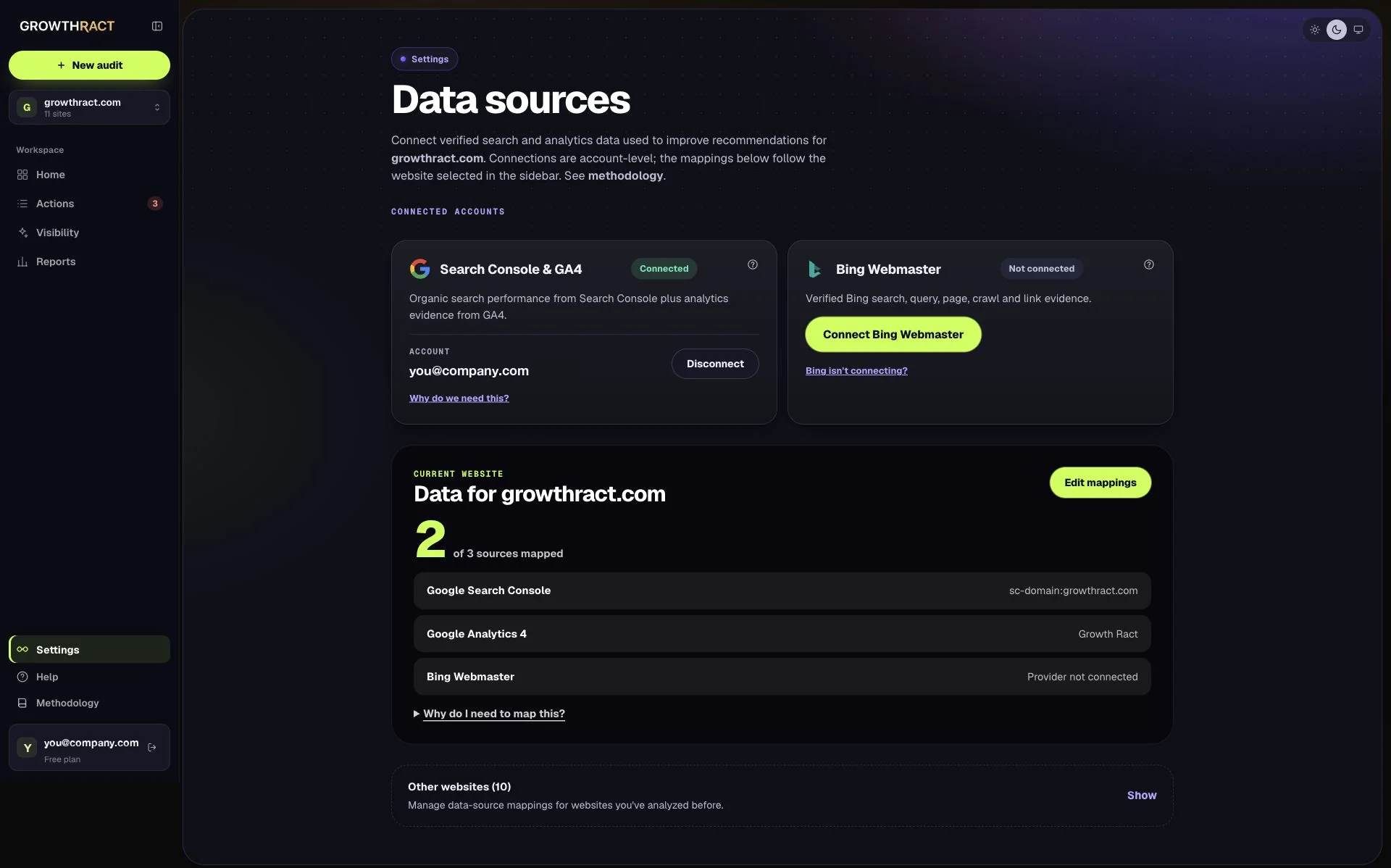
Task: Click the Help question mark icon
Action: click(22, 677)
